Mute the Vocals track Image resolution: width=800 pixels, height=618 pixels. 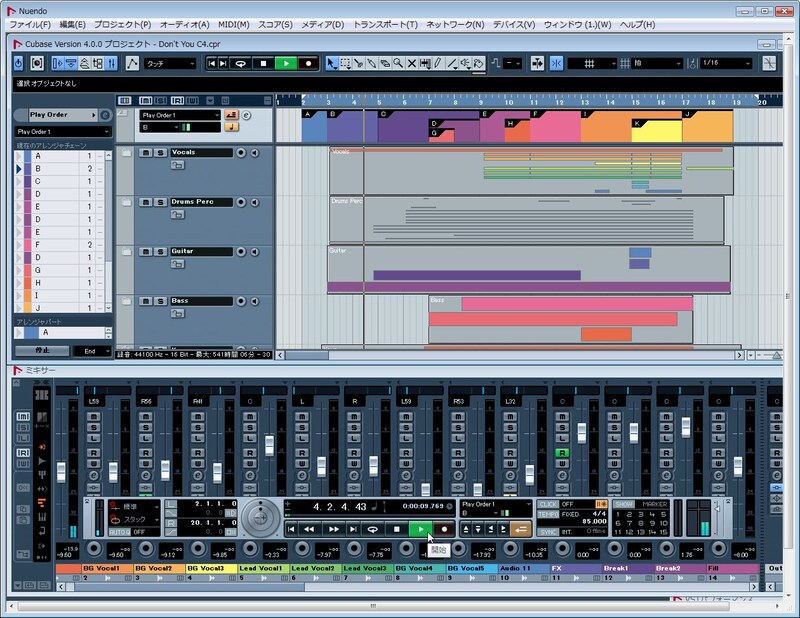click(146, 153)
